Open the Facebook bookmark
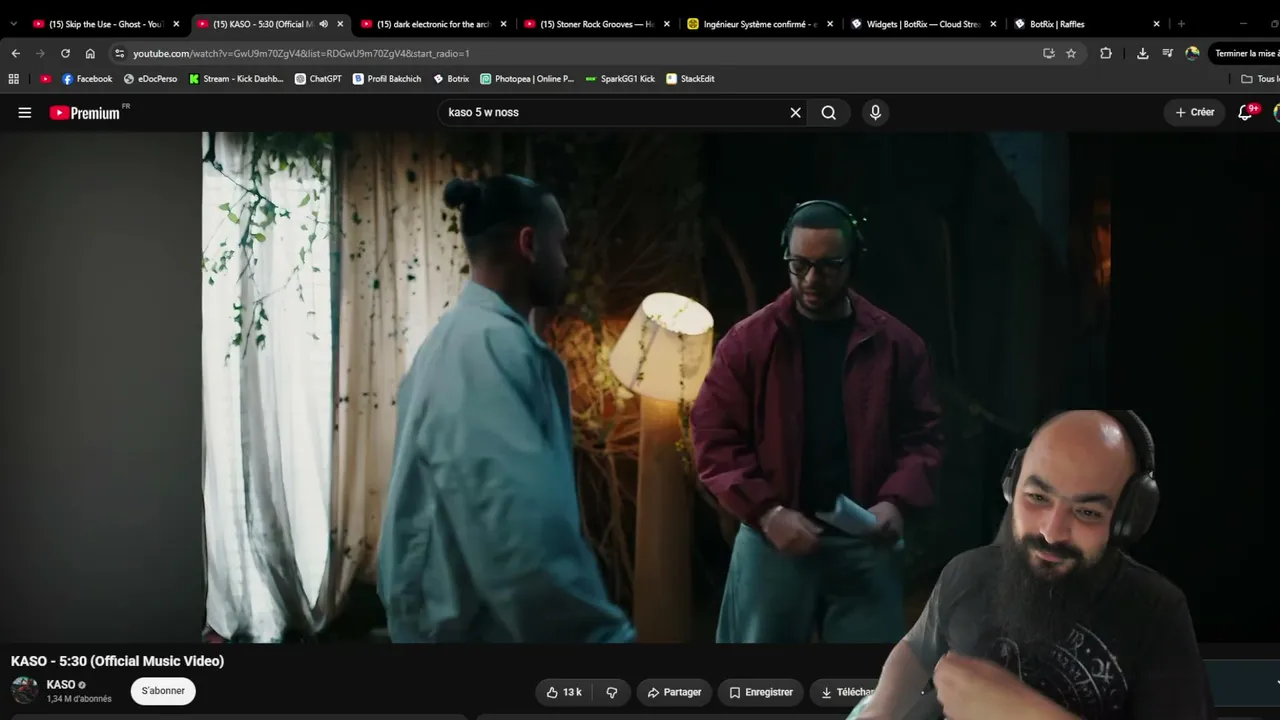Screen dimensions: 1280x720 tap(87, 79)
